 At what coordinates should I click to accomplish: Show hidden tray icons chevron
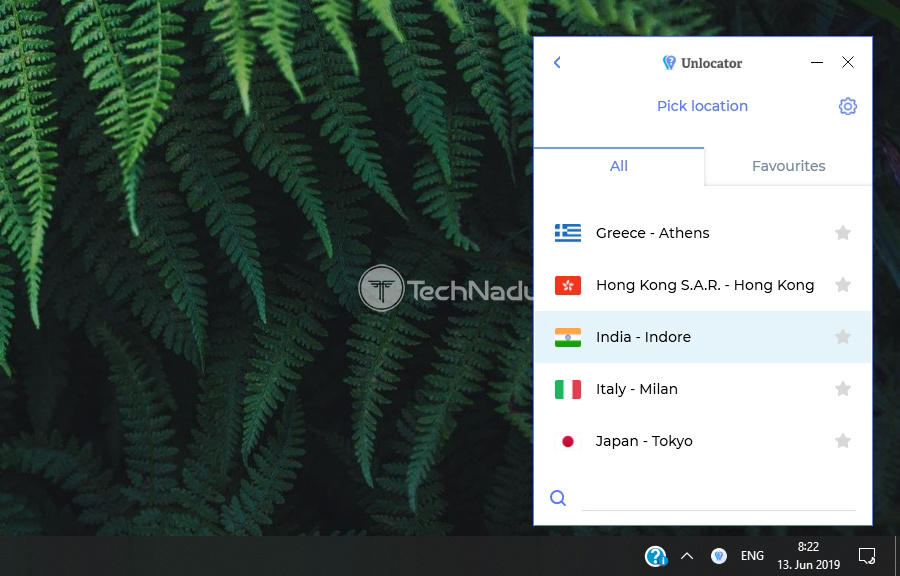click(x=687, y=556)
